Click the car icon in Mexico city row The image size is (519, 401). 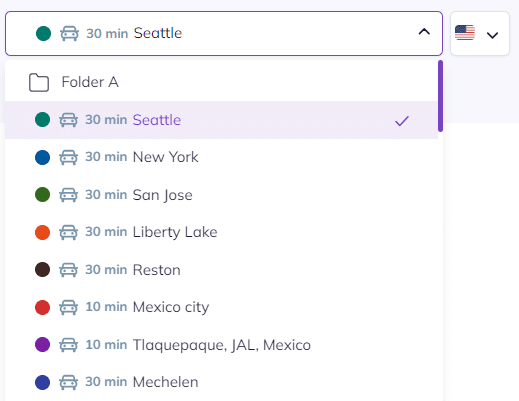[69, 307]
